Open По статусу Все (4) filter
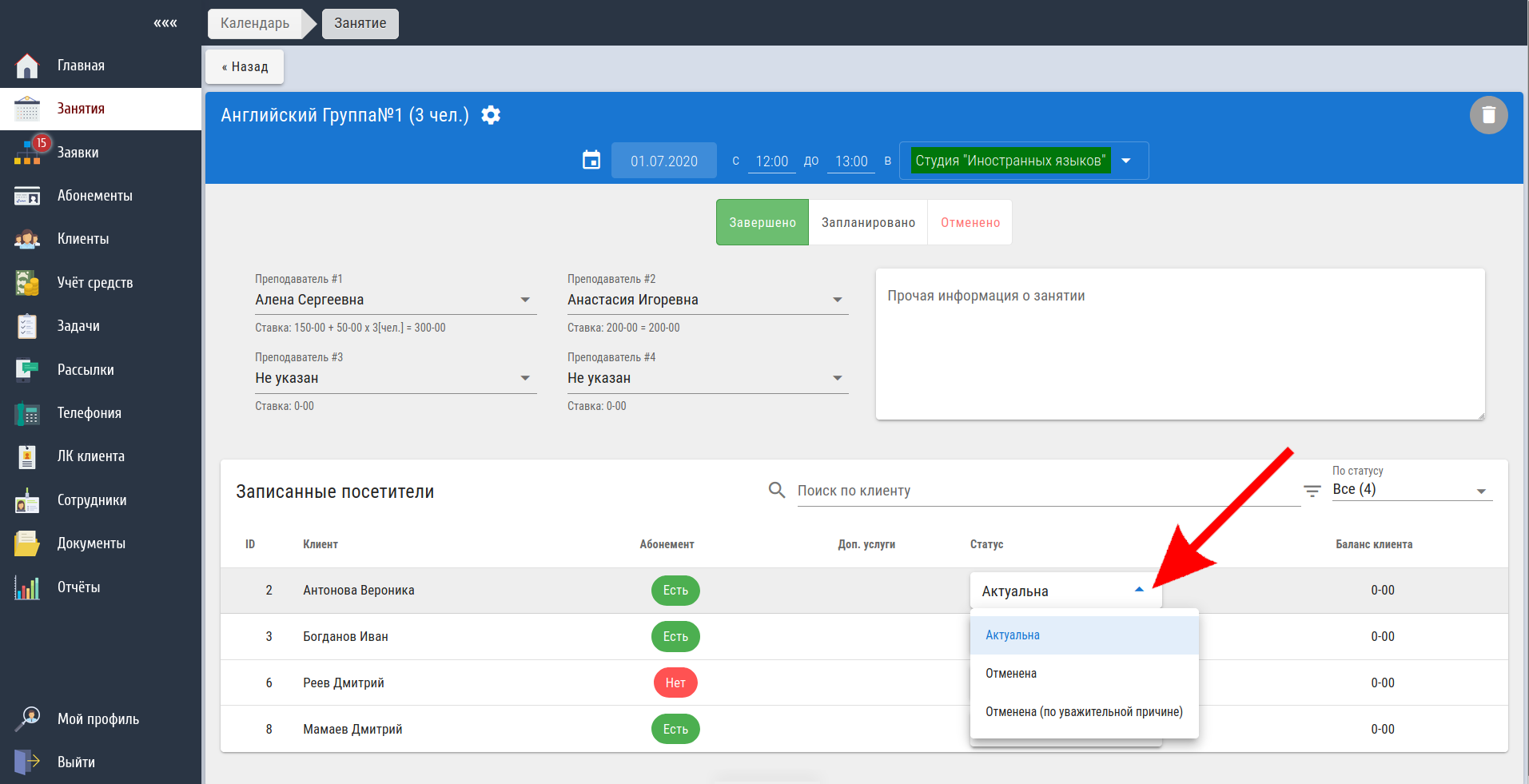The height and width of the screenshot is (784, 1529). [1412, 489]
